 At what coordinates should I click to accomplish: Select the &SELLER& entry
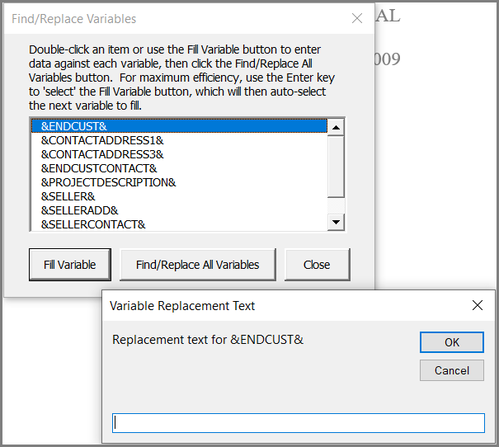pyautogui.click(x=179, y=196)
